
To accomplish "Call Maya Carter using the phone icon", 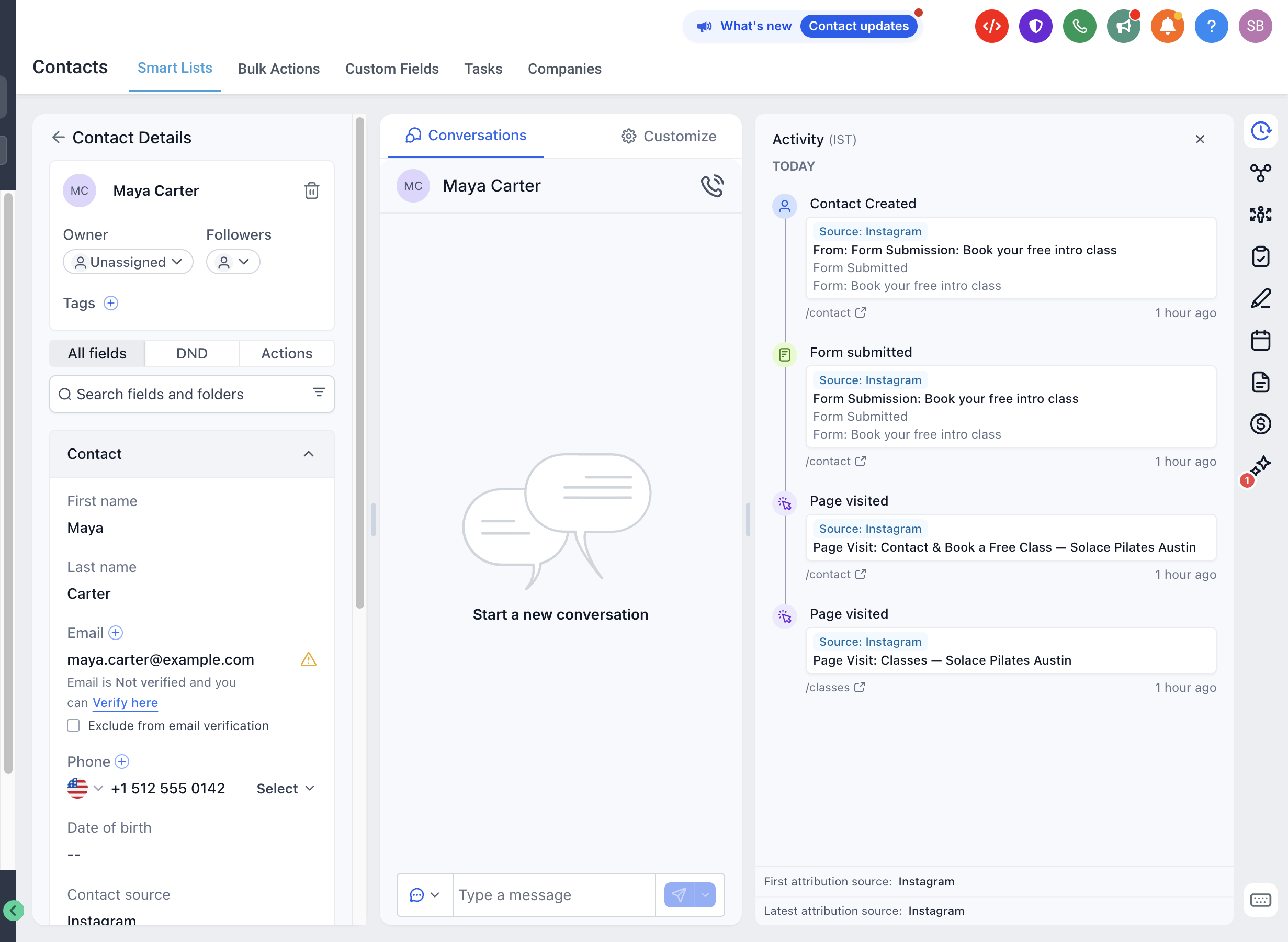I will pos(712,186).
